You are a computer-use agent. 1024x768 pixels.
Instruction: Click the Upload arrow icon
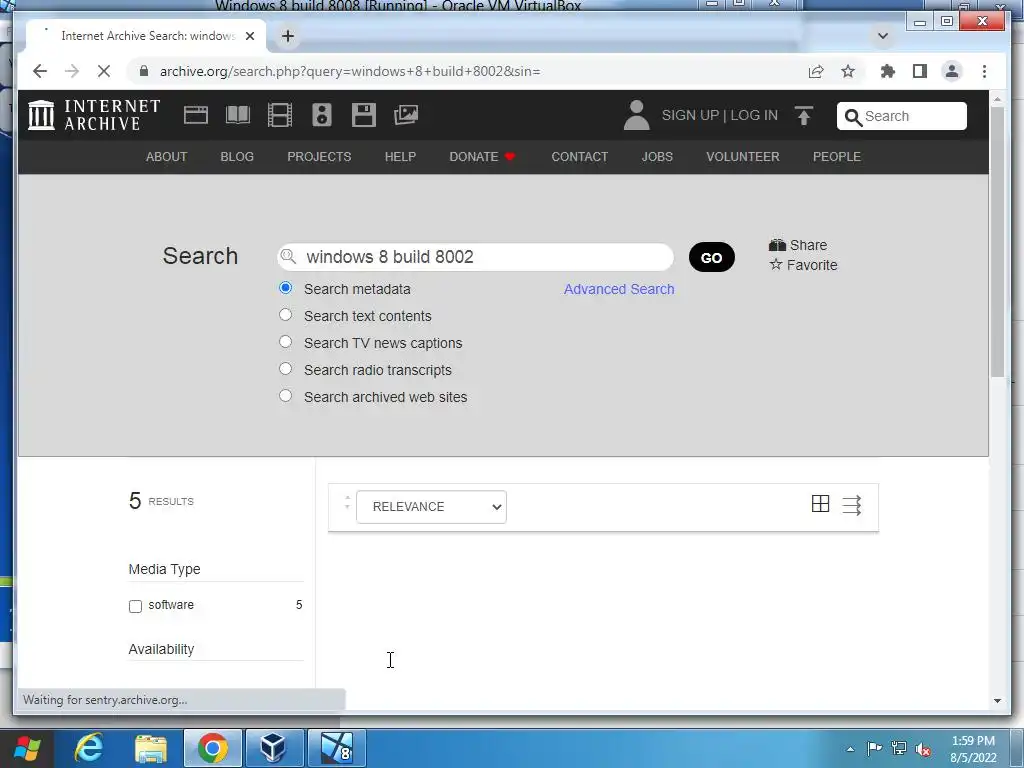click(x=804, y=116)
